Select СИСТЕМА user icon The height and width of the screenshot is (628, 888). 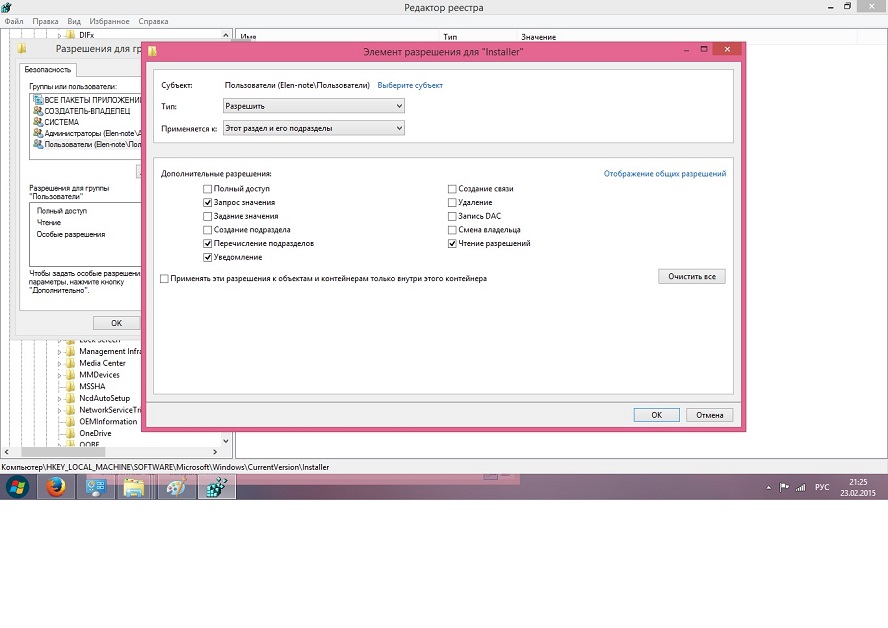point(38,122)
